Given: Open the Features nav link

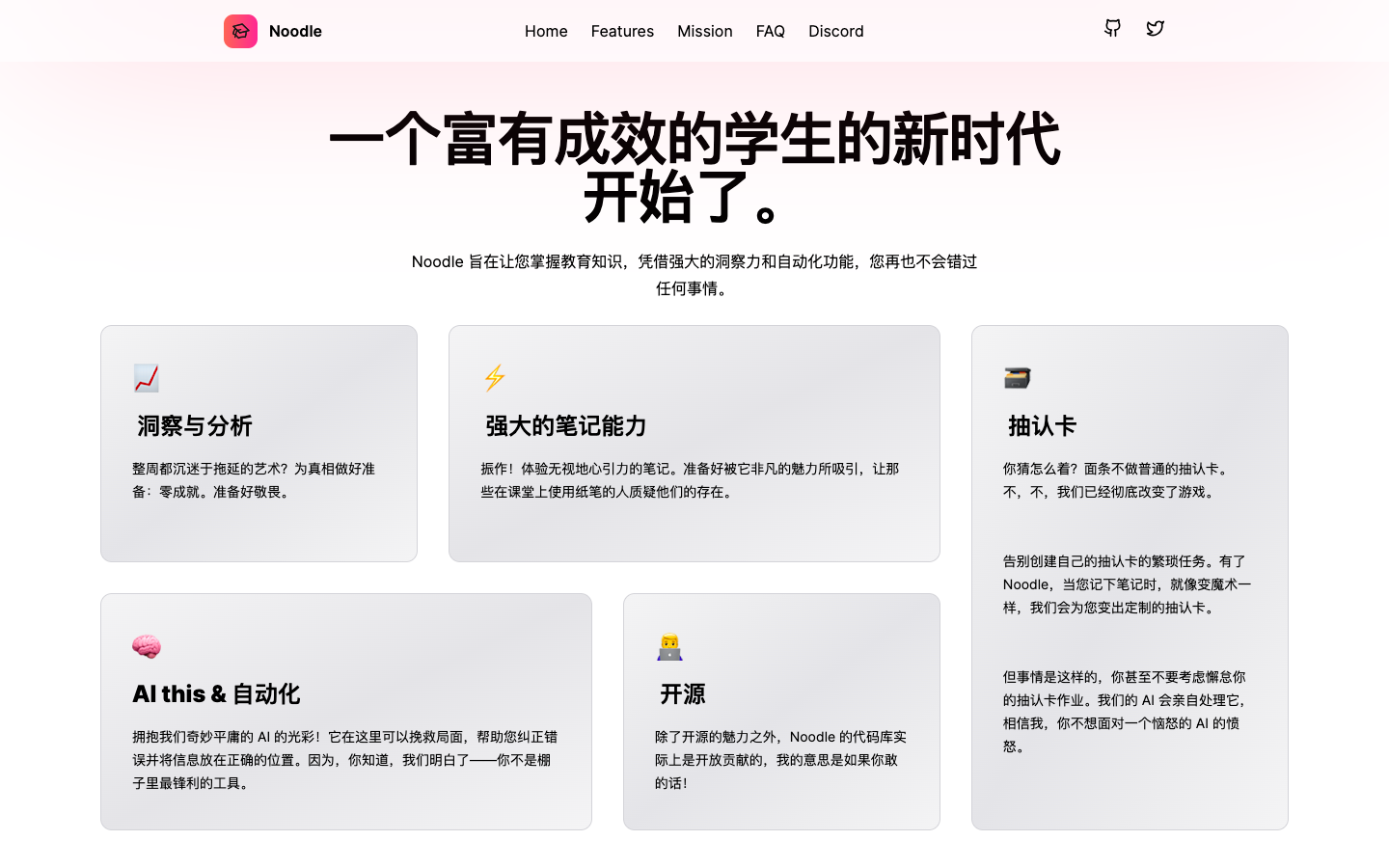Looking at the screenshot, I should click(x=622, y=31).
